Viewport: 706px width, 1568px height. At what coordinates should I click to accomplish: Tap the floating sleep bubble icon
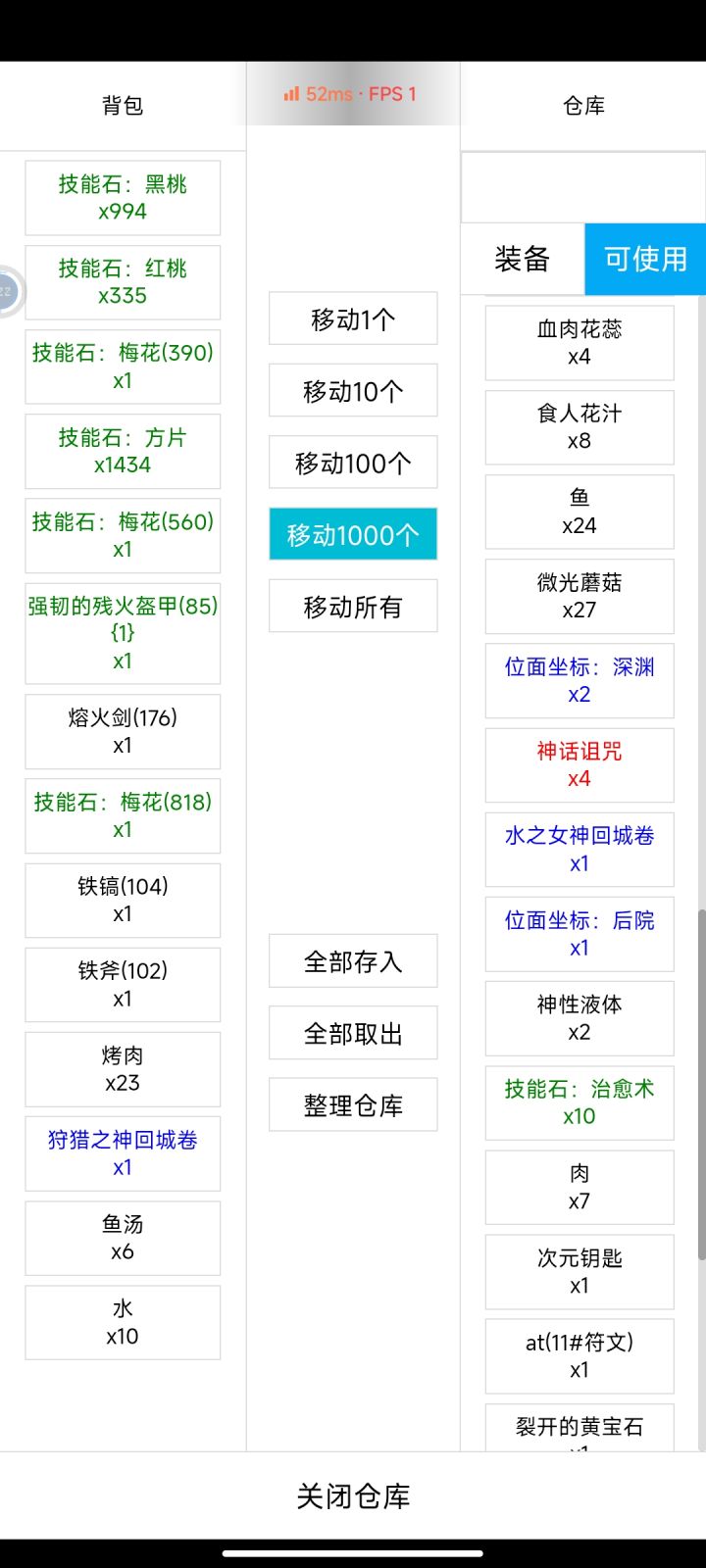click(x=8, y=291)
